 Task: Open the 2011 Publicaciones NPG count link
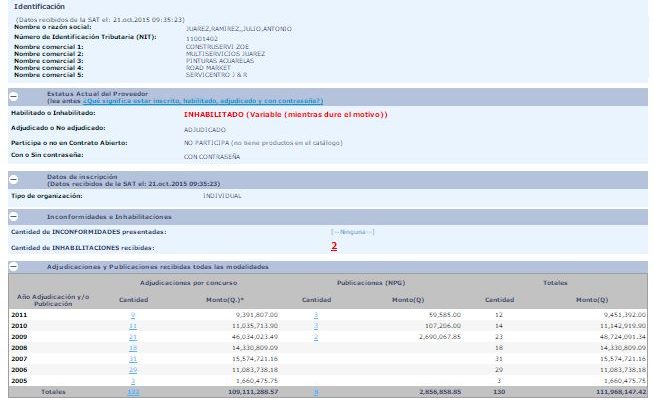click(316, 315)
